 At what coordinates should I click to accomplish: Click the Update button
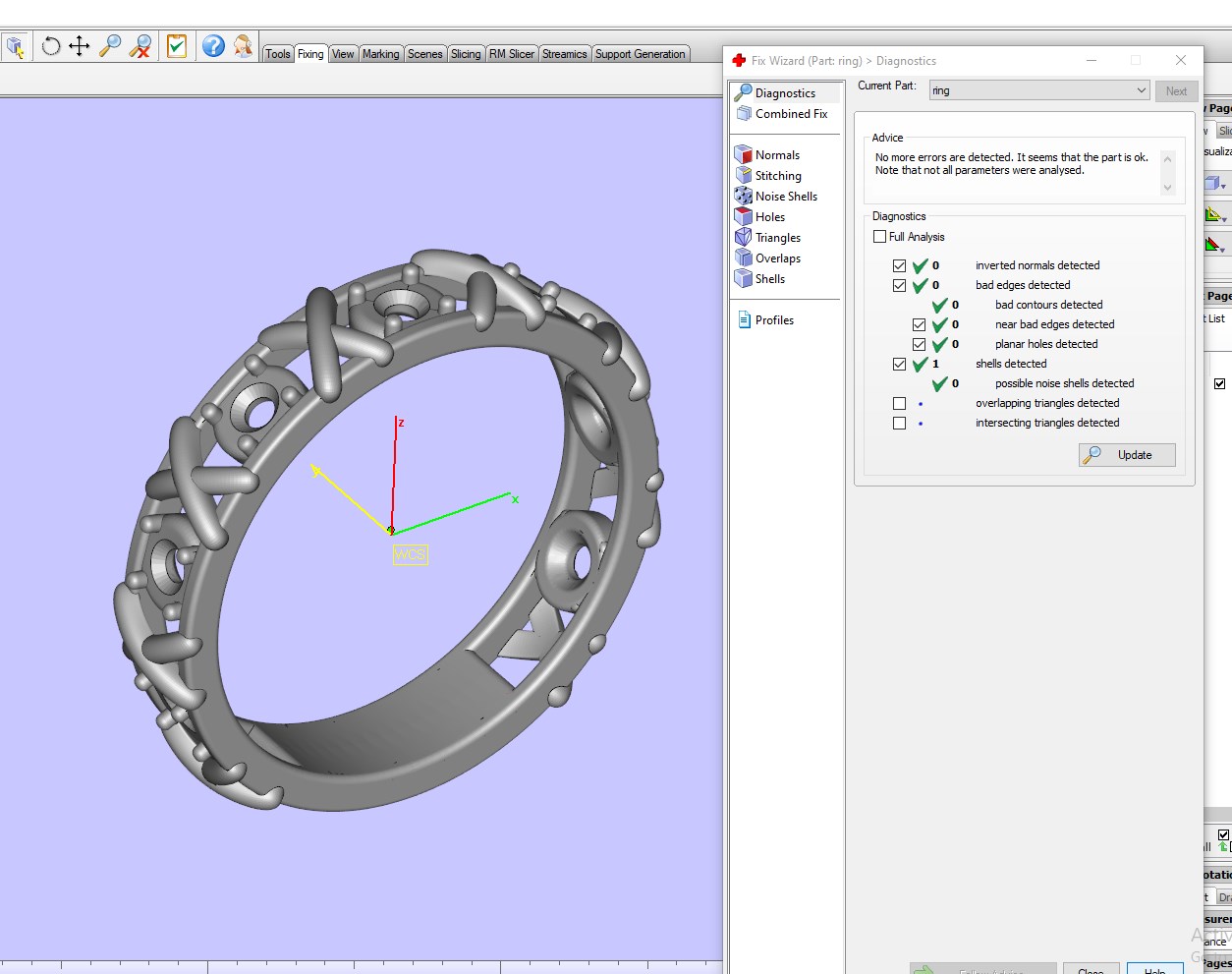pyautogui.click(x=1127, y=455)
